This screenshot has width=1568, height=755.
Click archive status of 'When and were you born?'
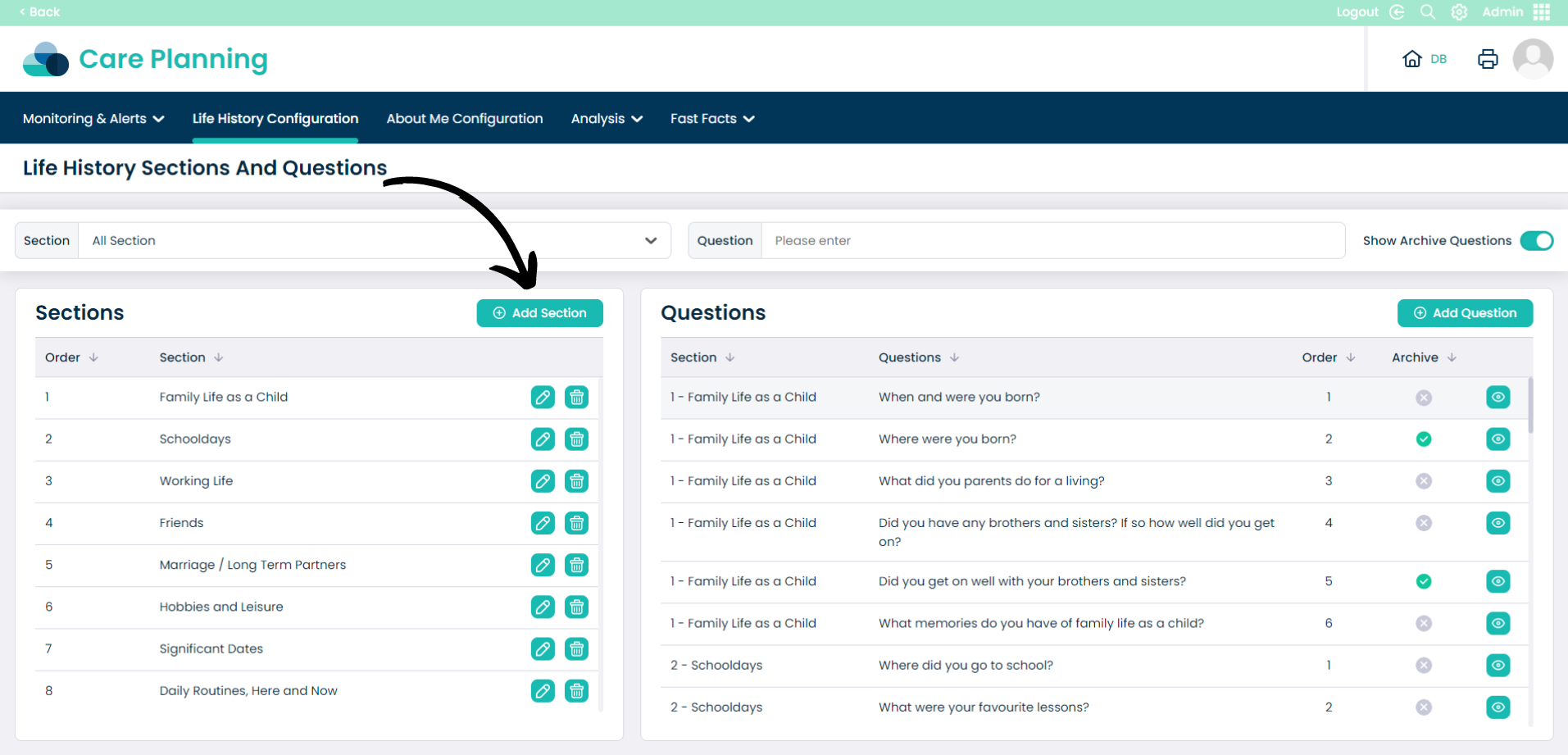(1424, 398)
